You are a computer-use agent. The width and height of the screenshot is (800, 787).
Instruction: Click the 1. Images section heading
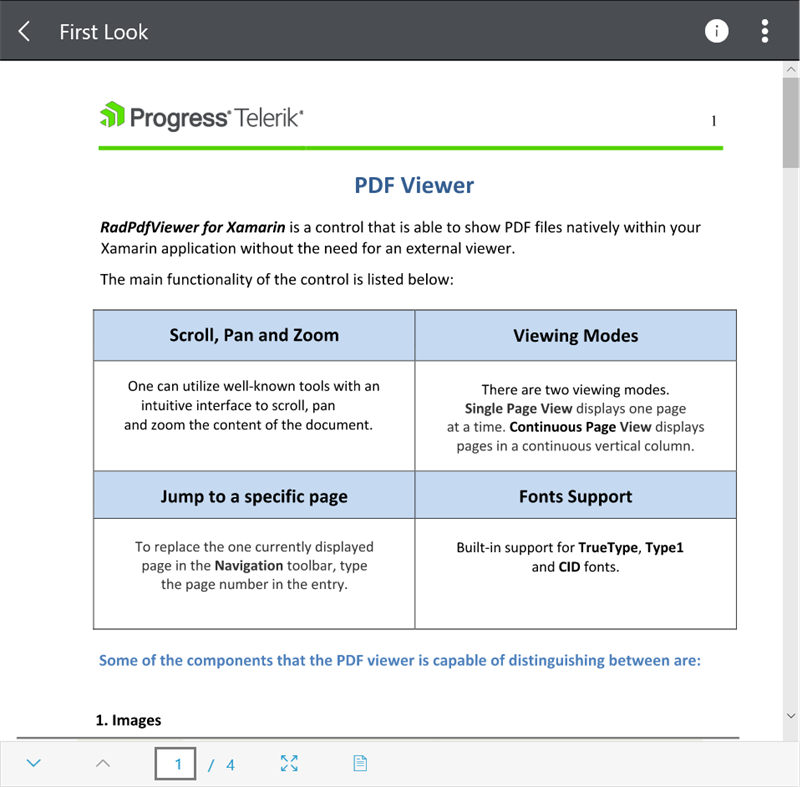tap(129, 720)
